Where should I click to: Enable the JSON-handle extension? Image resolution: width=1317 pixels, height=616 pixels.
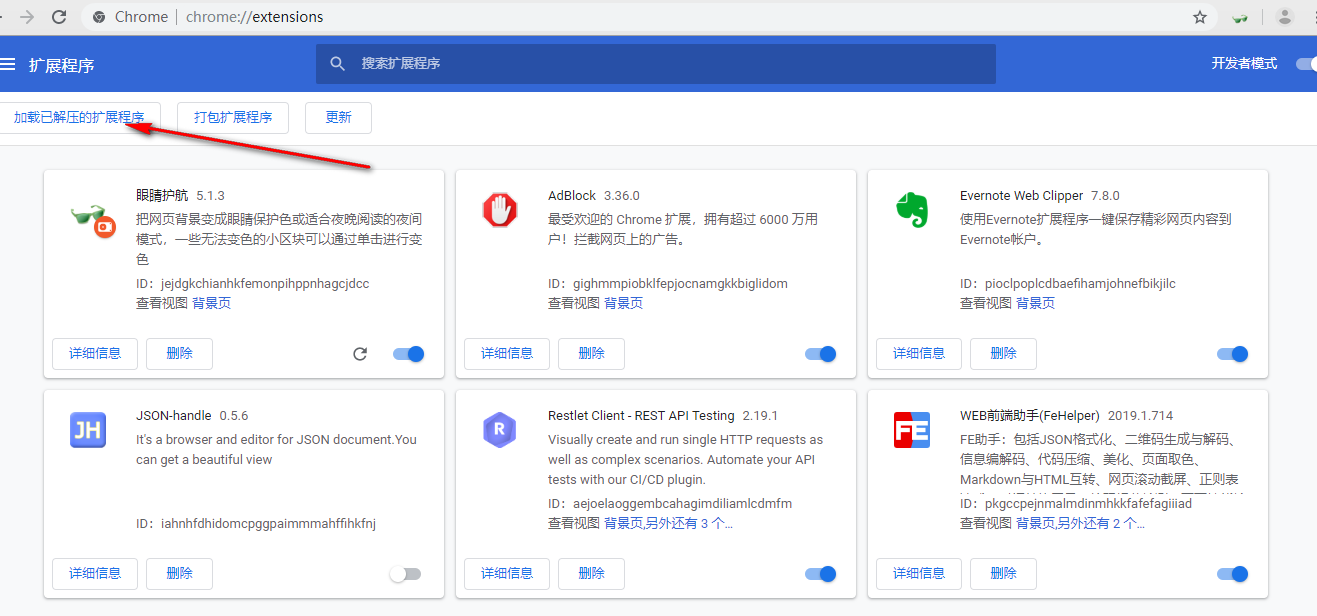pyautogui.click(x=406, y=573)
